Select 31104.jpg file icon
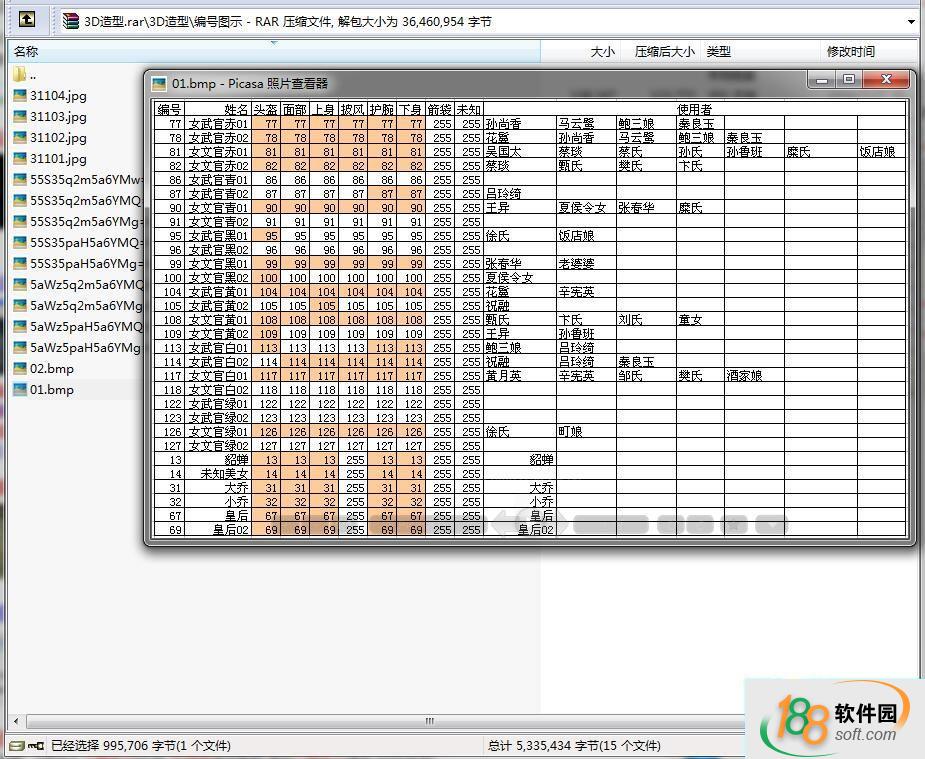925x759 pixels. [20, 96]
